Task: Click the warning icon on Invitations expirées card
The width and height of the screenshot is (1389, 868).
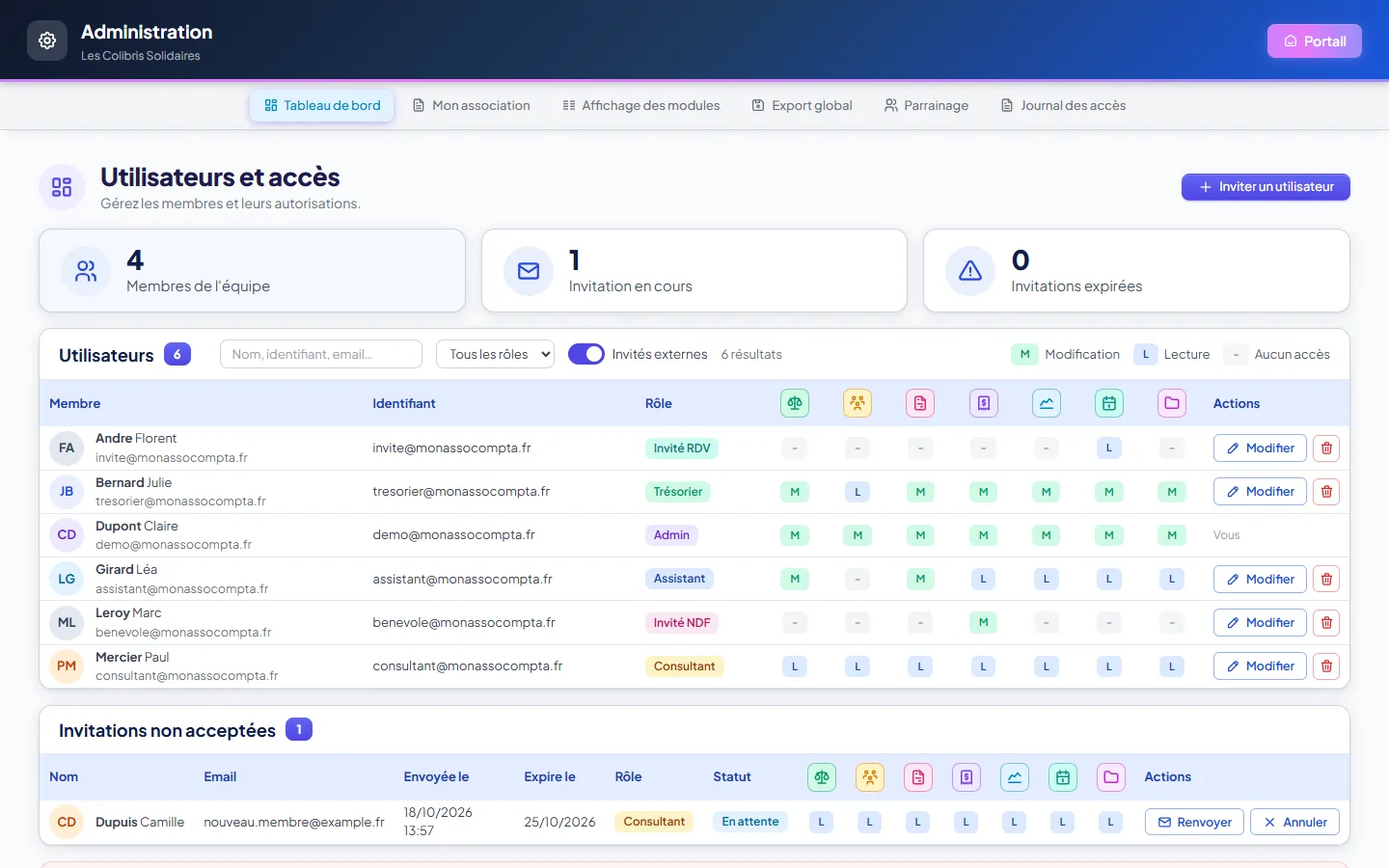Action: click(x=970, y=271)
